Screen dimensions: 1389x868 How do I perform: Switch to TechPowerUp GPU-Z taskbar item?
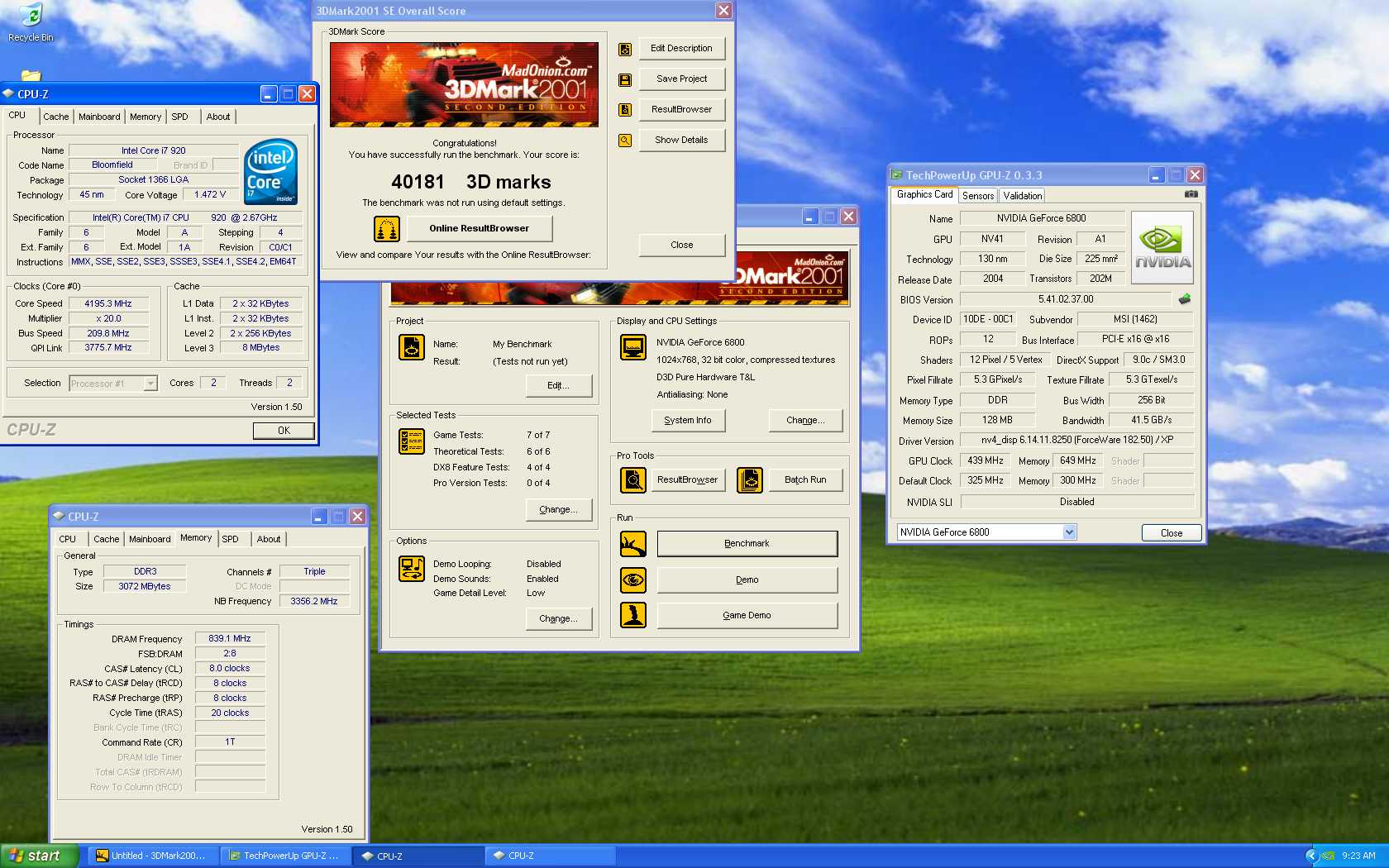pos(285,856)
